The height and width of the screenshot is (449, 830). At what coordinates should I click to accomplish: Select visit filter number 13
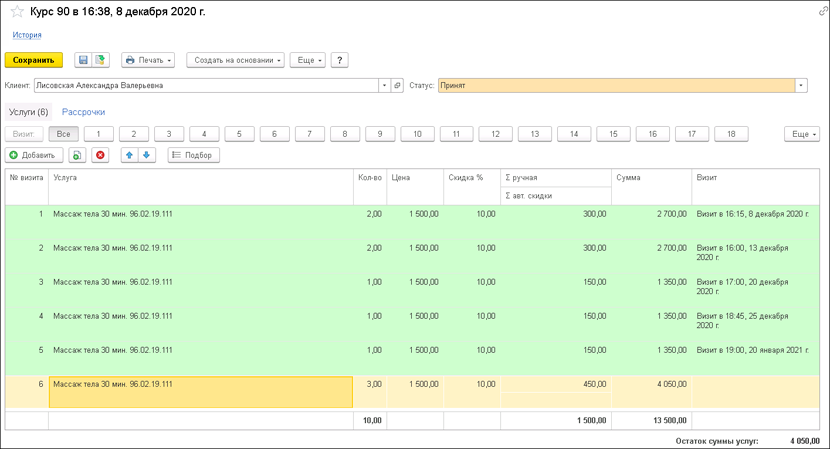pos(535,134)
